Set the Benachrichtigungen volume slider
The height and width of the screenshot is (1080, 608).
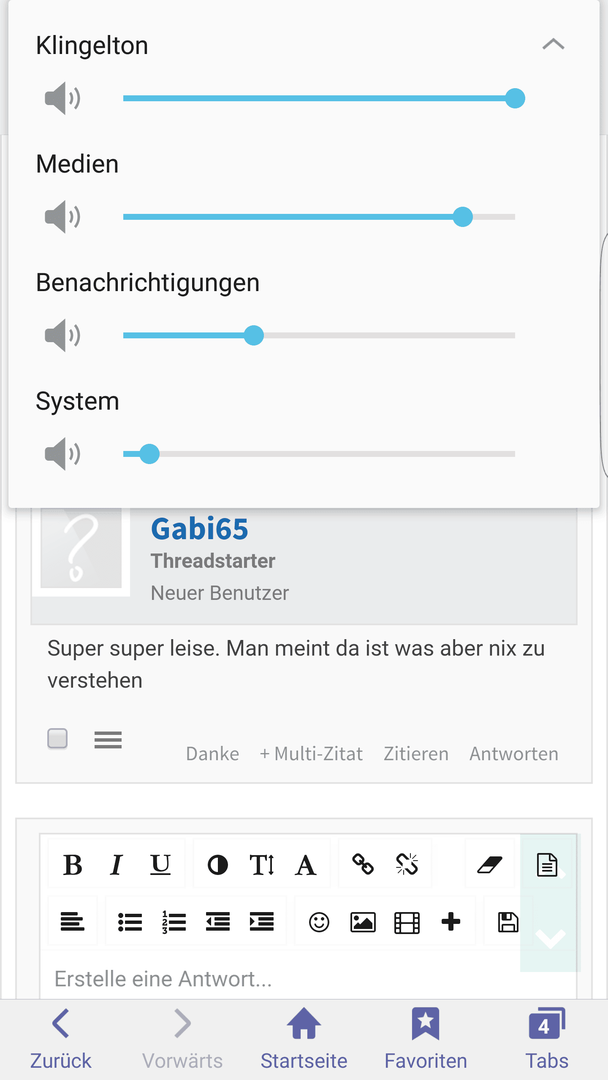(x=319, y=335)
